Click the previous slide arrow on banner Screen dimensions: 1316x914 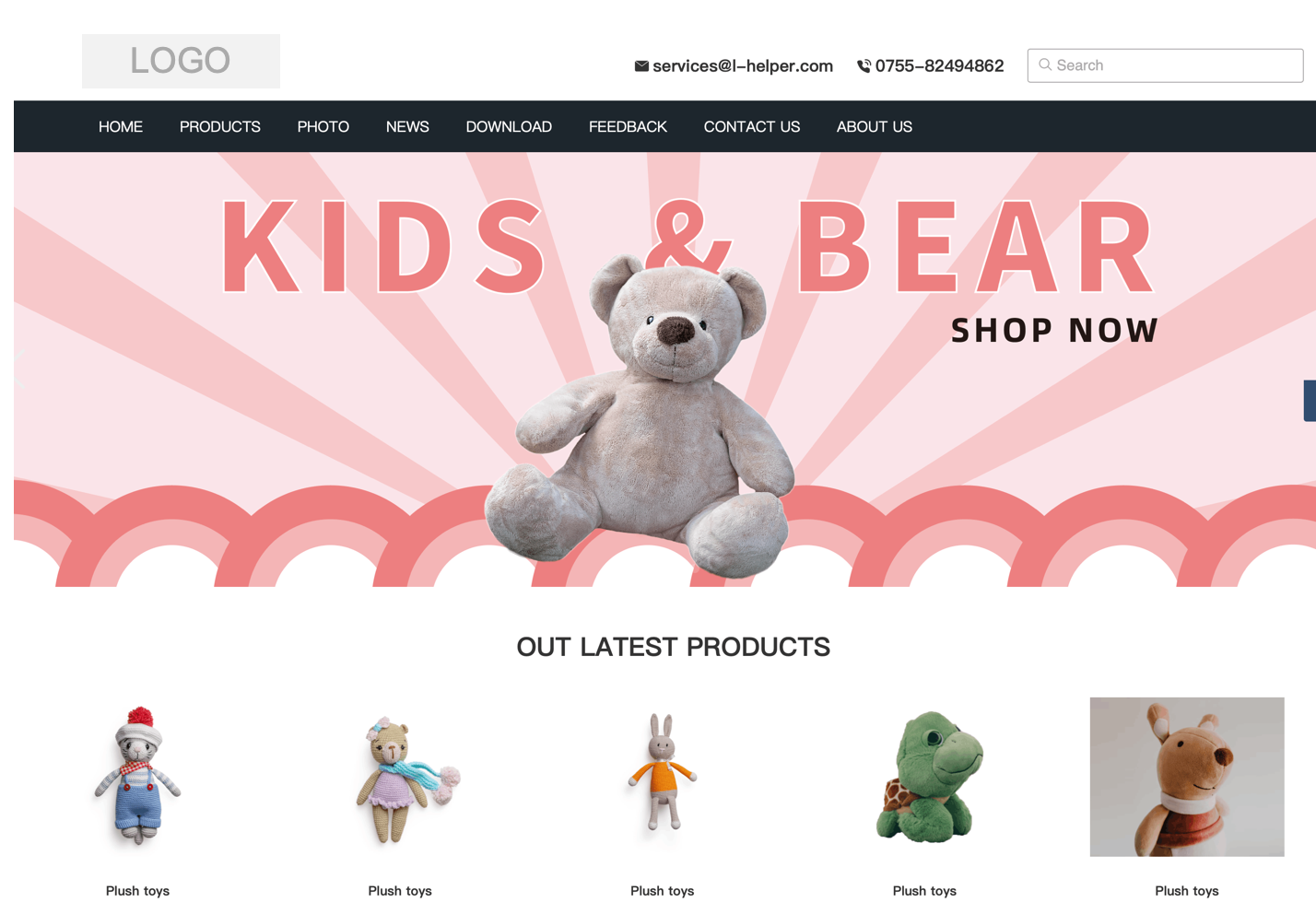click(20, 369)
